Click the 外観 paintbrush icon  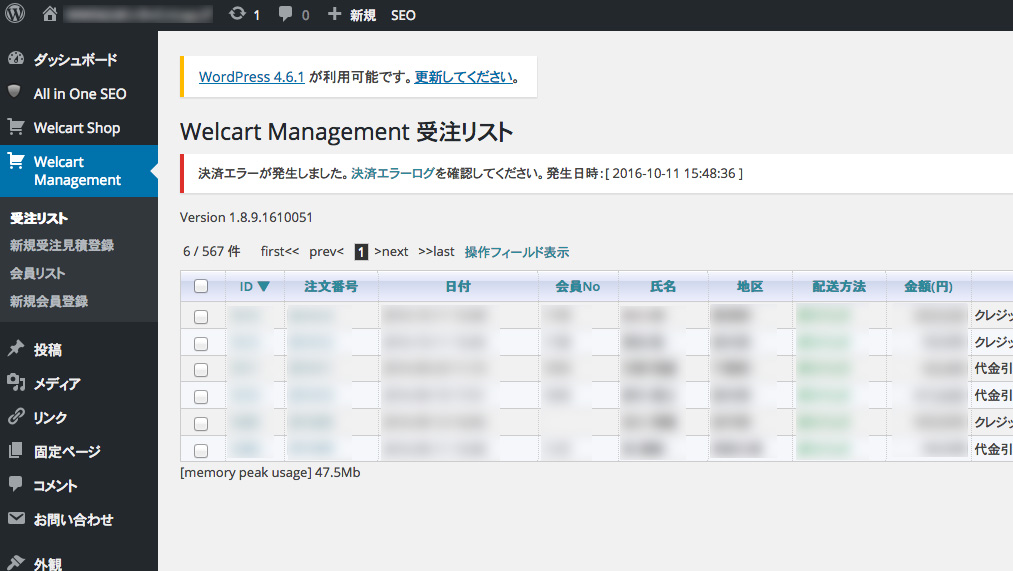[16, 562]
